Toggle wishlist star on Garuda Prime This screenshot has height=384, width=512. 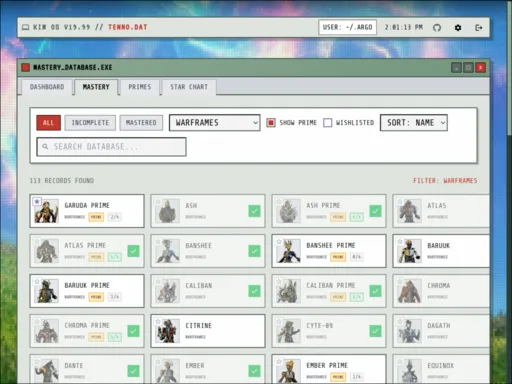(x=37, y=201)
